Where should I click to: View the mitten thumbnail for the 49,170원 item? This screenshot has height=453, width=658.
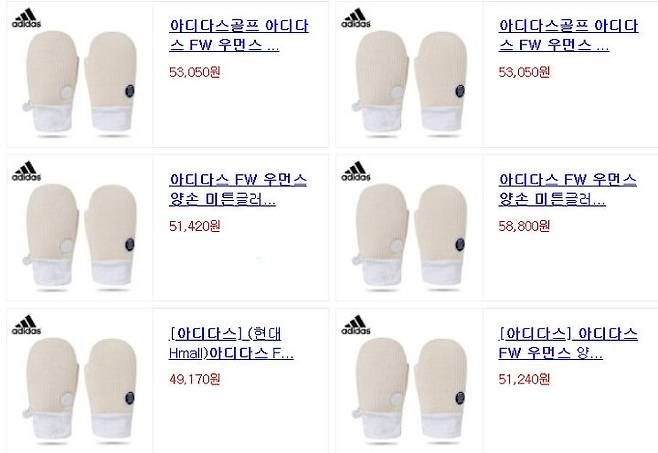[x=80, y=390]
